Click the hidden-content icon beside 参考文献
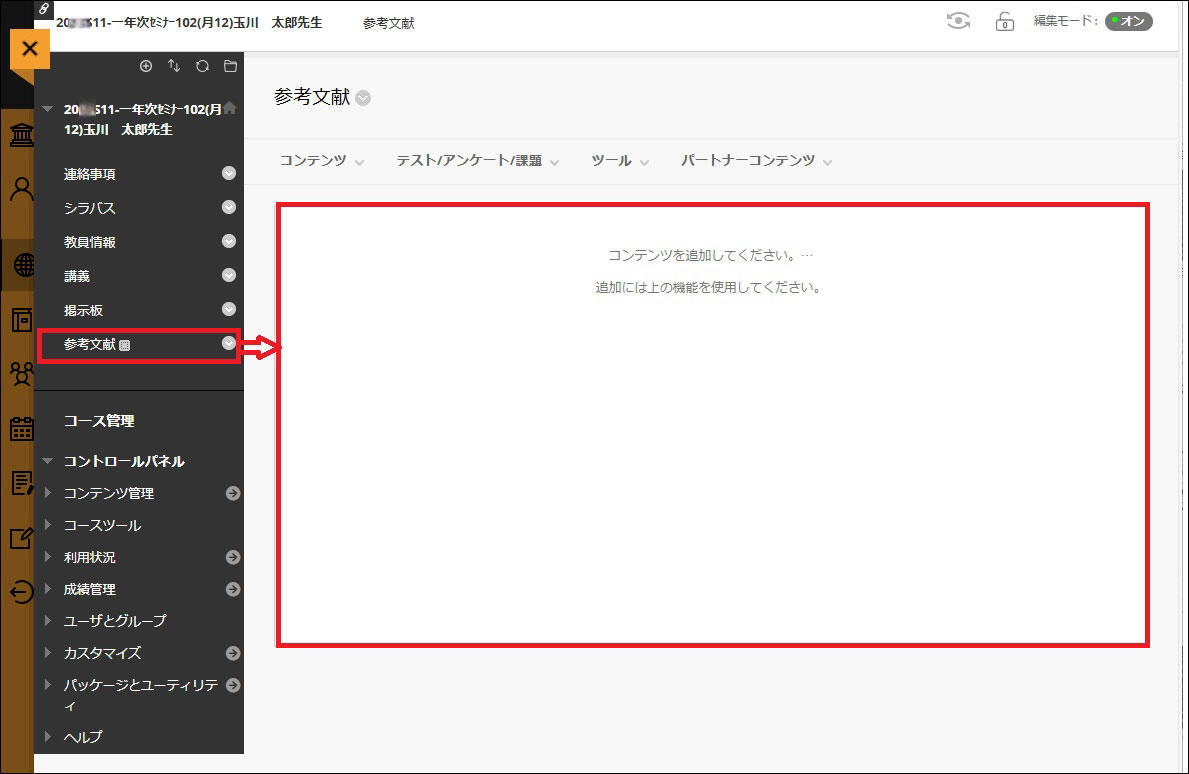1189x774 pixels. (125, 346)
